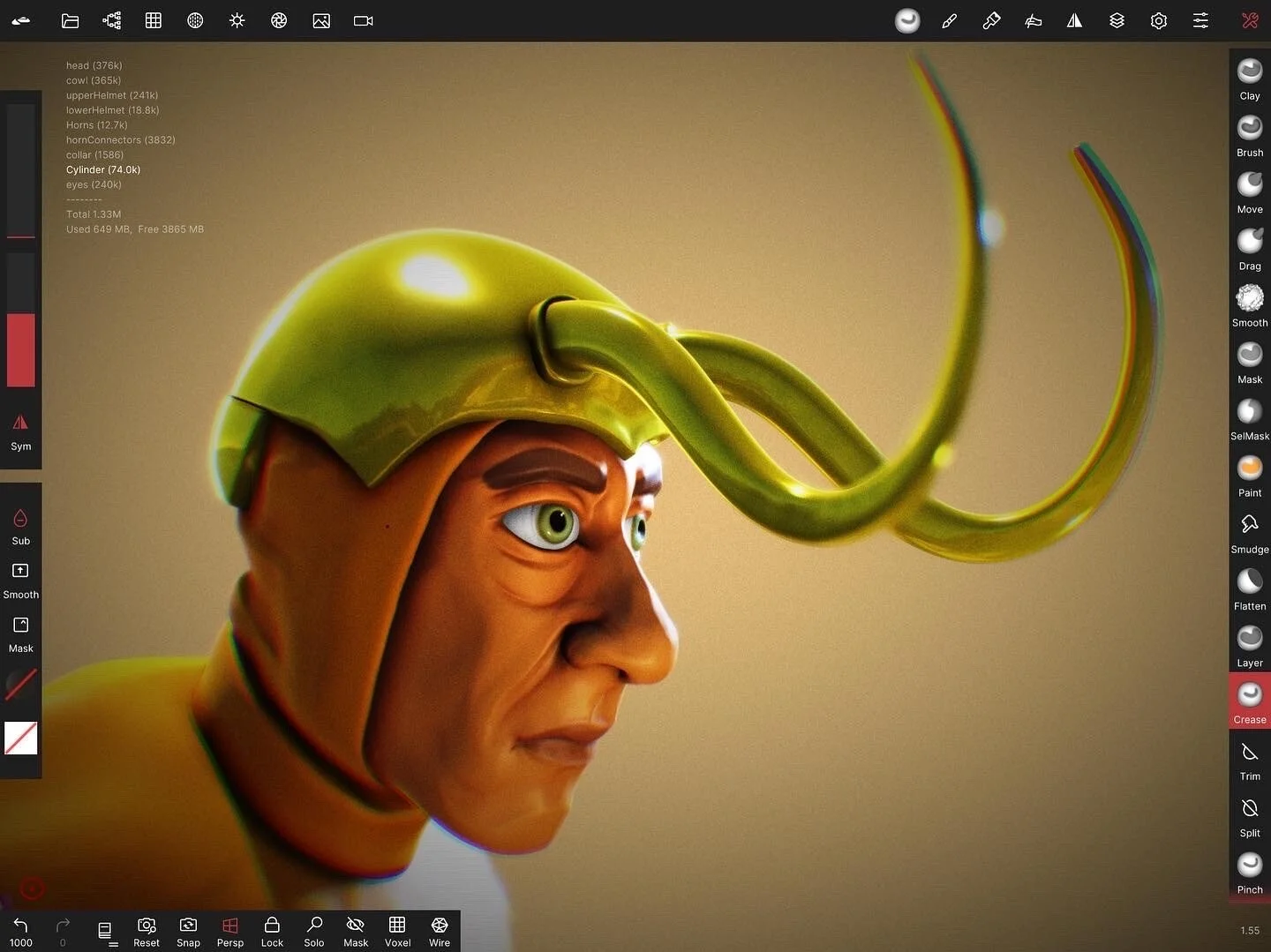The image size is (1271, 952).
Task: Click the Voxel remesh button
Action: pos(397,931)
